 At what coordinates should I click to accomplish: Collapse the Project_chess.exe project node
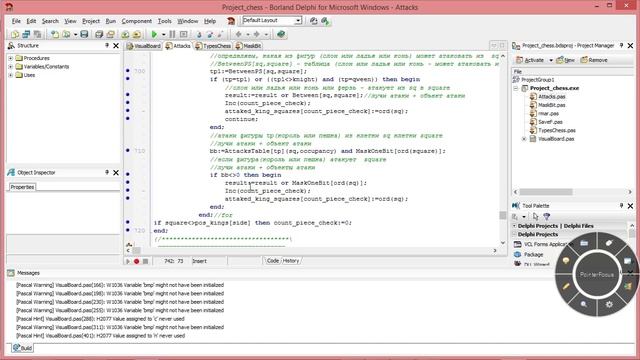click(x=516, y=88)
